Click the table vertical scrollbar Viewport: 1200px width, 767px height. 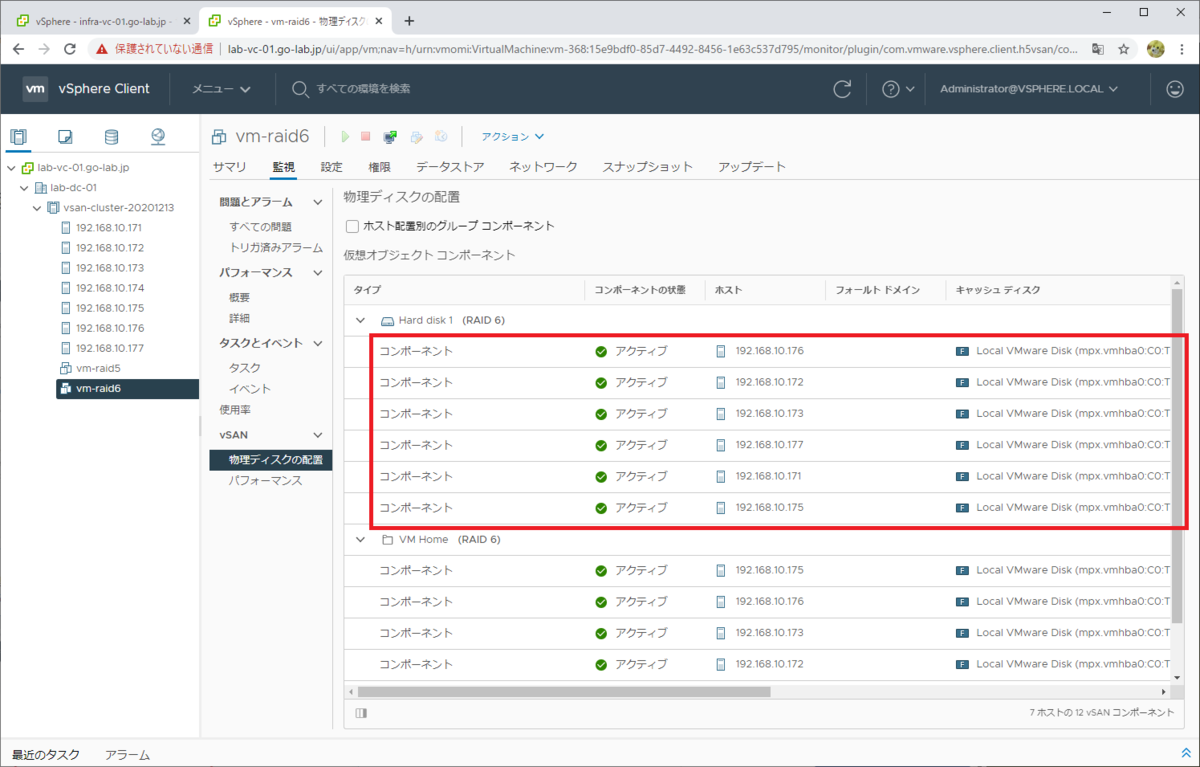[x=1176, y=456]
